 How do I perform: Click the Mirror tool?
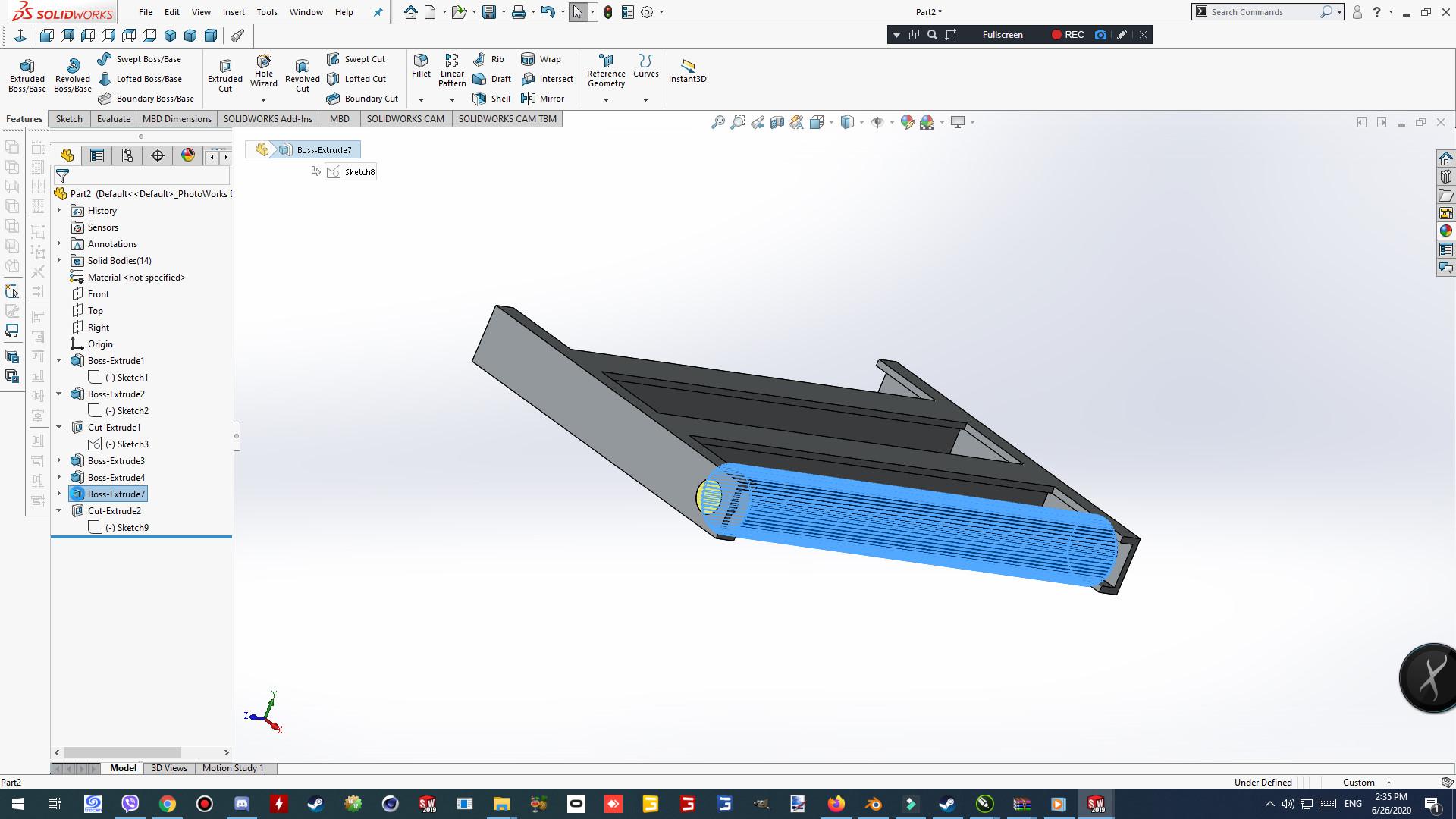[542, 99]
